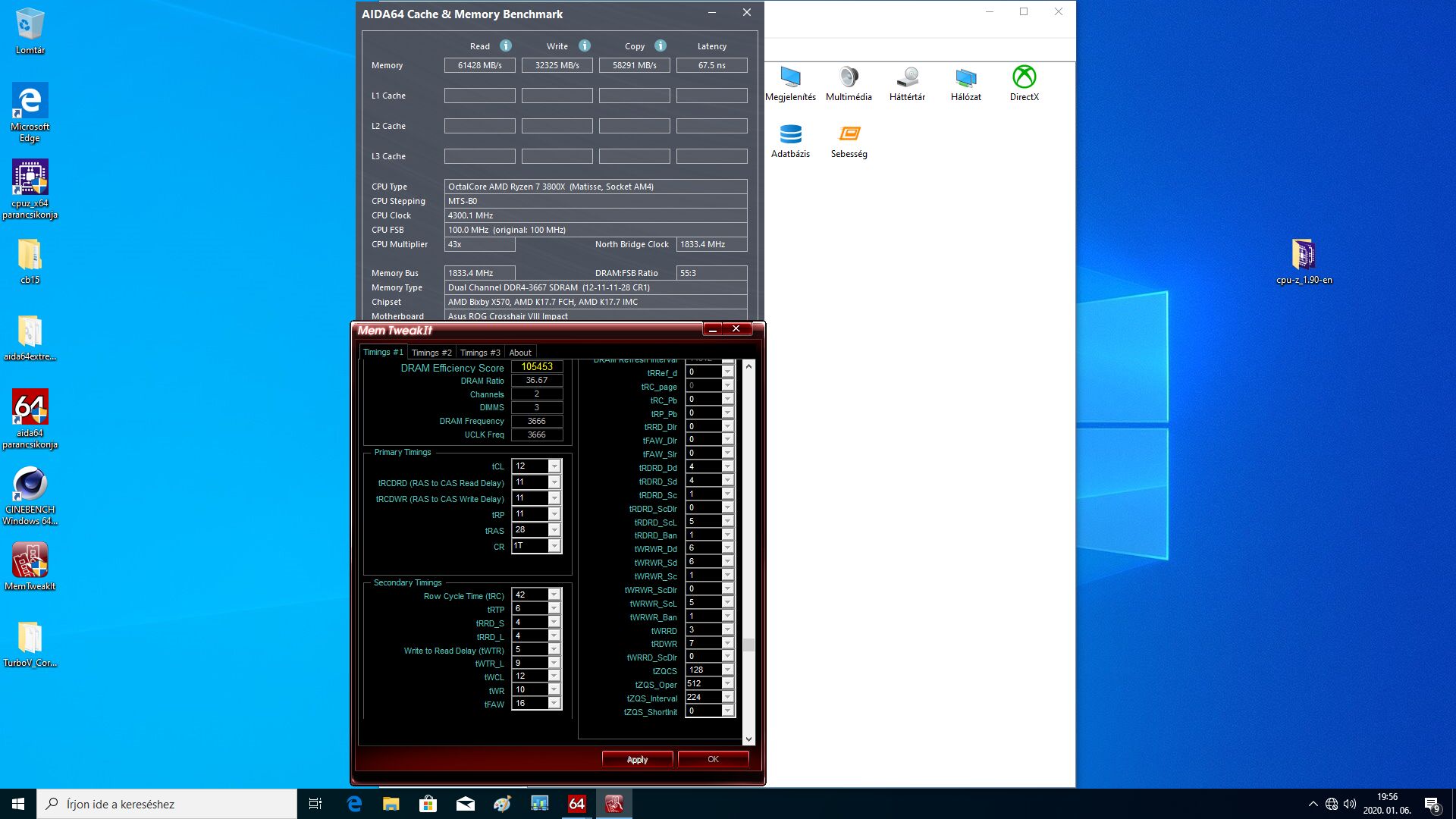Select the MemTweakIt desktop shortcut

click(x=30, y=566)
